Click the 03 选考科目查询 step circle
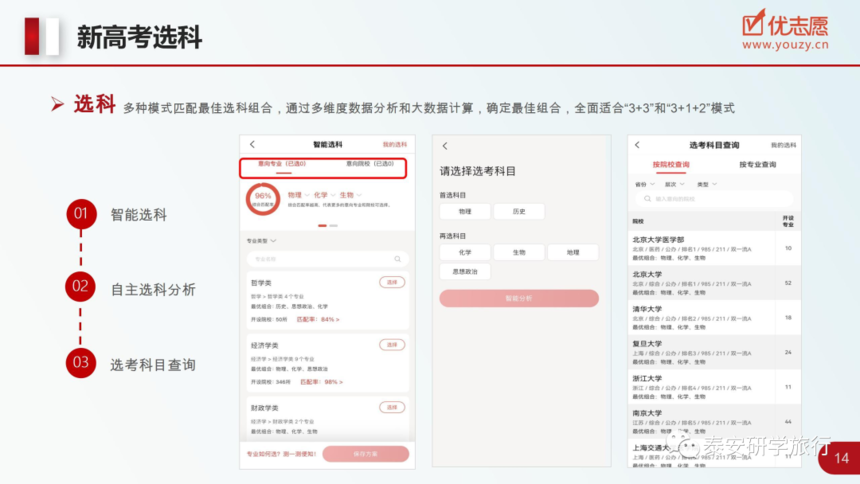This screenshot has width=860, height=484. [x=81, y=363]
